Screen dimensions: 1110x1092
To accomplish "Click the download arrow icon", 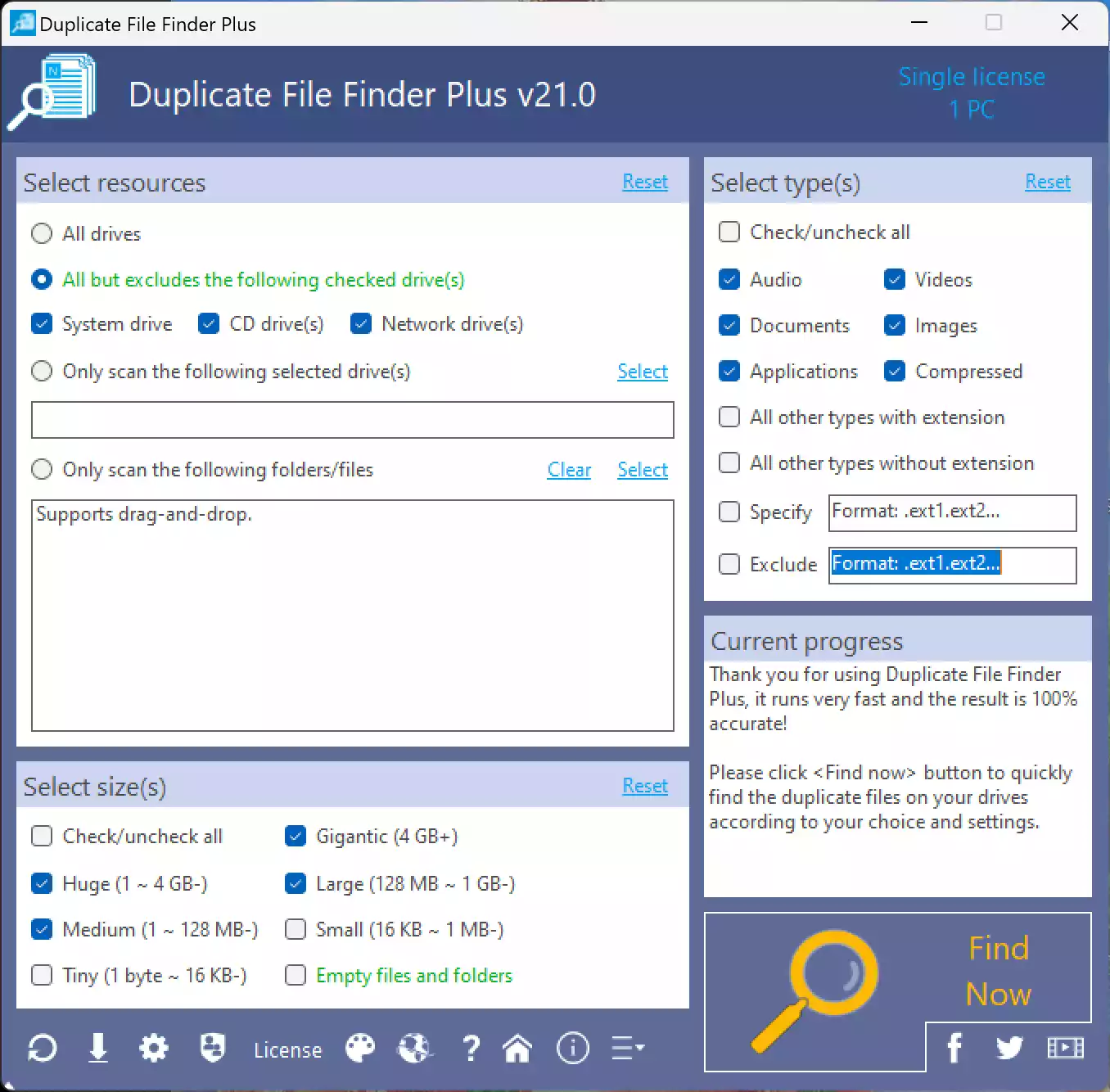I will click(x=98, y=1048).
